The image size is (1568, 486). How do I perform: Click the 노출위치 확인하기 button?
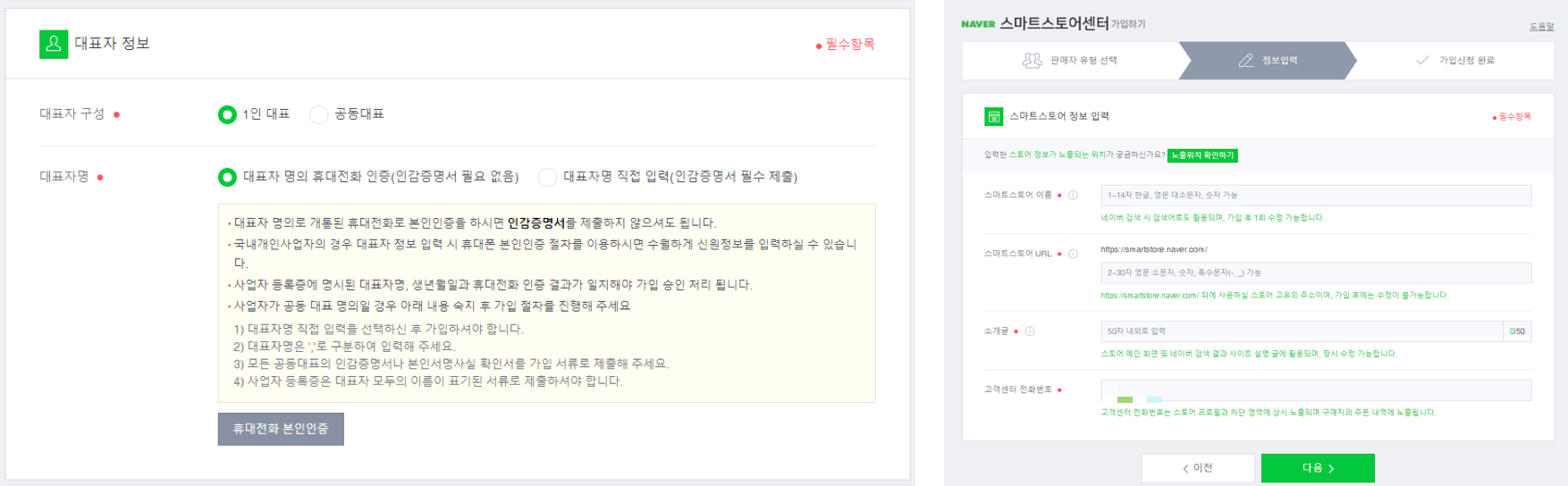[1202, 155]
